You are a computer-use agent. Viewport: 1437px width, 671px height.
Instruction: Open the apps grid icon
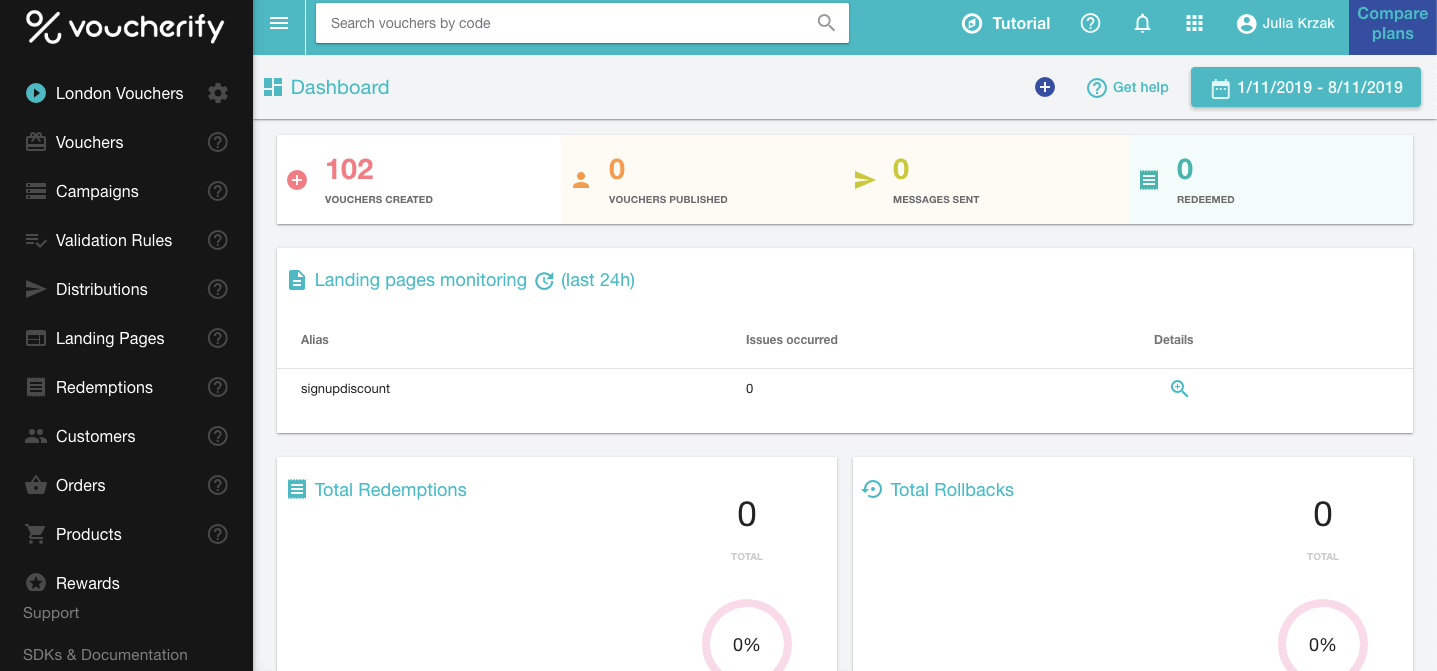click(1194, 23)
